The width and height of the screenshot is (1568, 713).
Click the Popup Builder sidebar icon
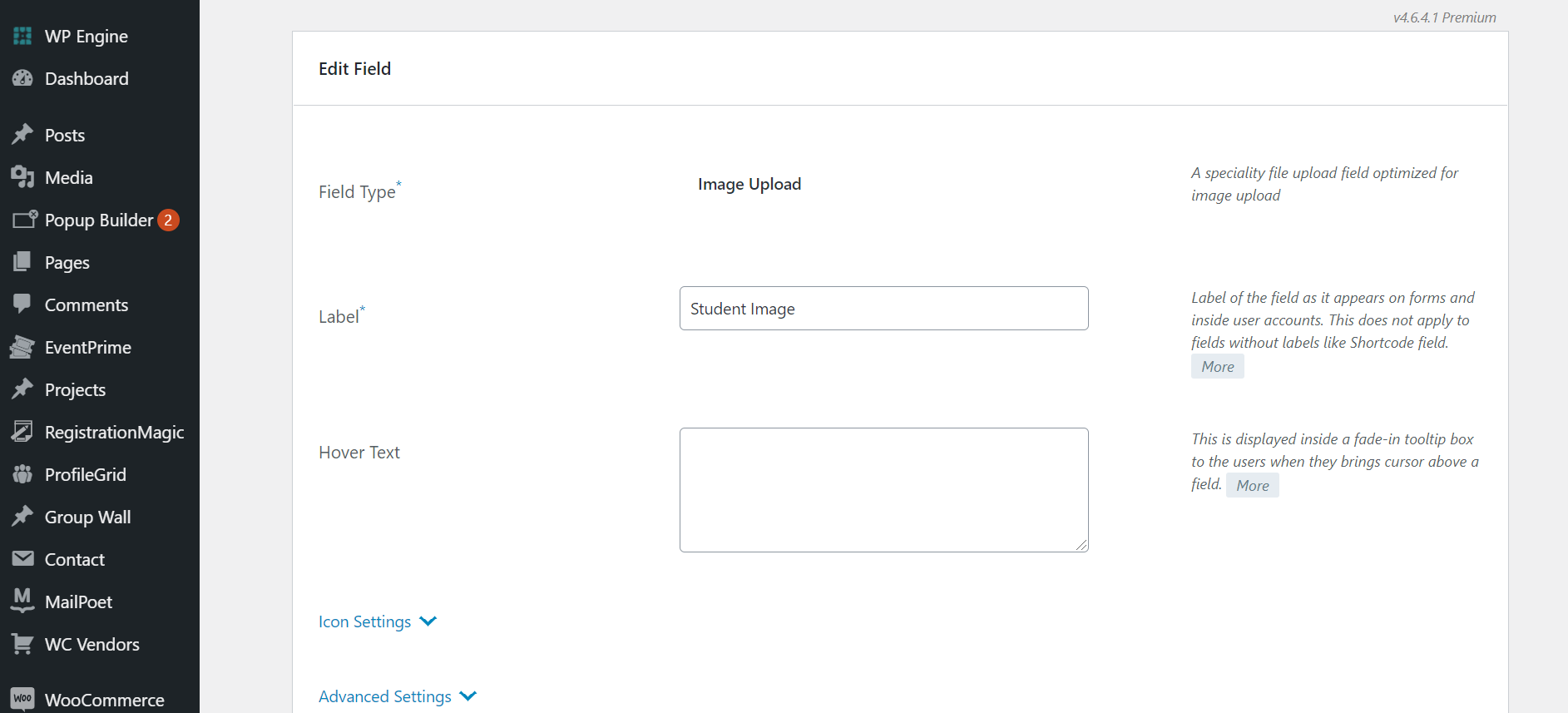pyautogui.click(x=24, y=220)
